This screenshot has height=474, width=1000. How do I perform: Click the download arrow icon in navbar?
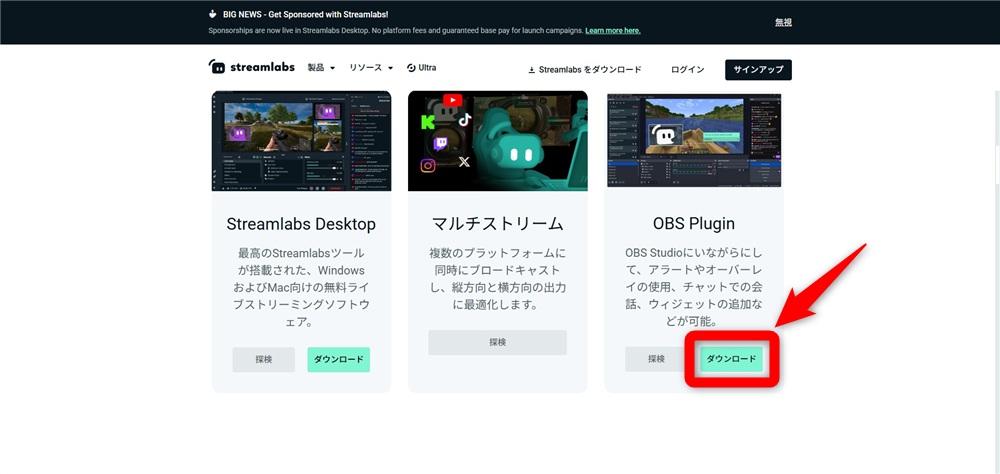[x=531, y=70]
